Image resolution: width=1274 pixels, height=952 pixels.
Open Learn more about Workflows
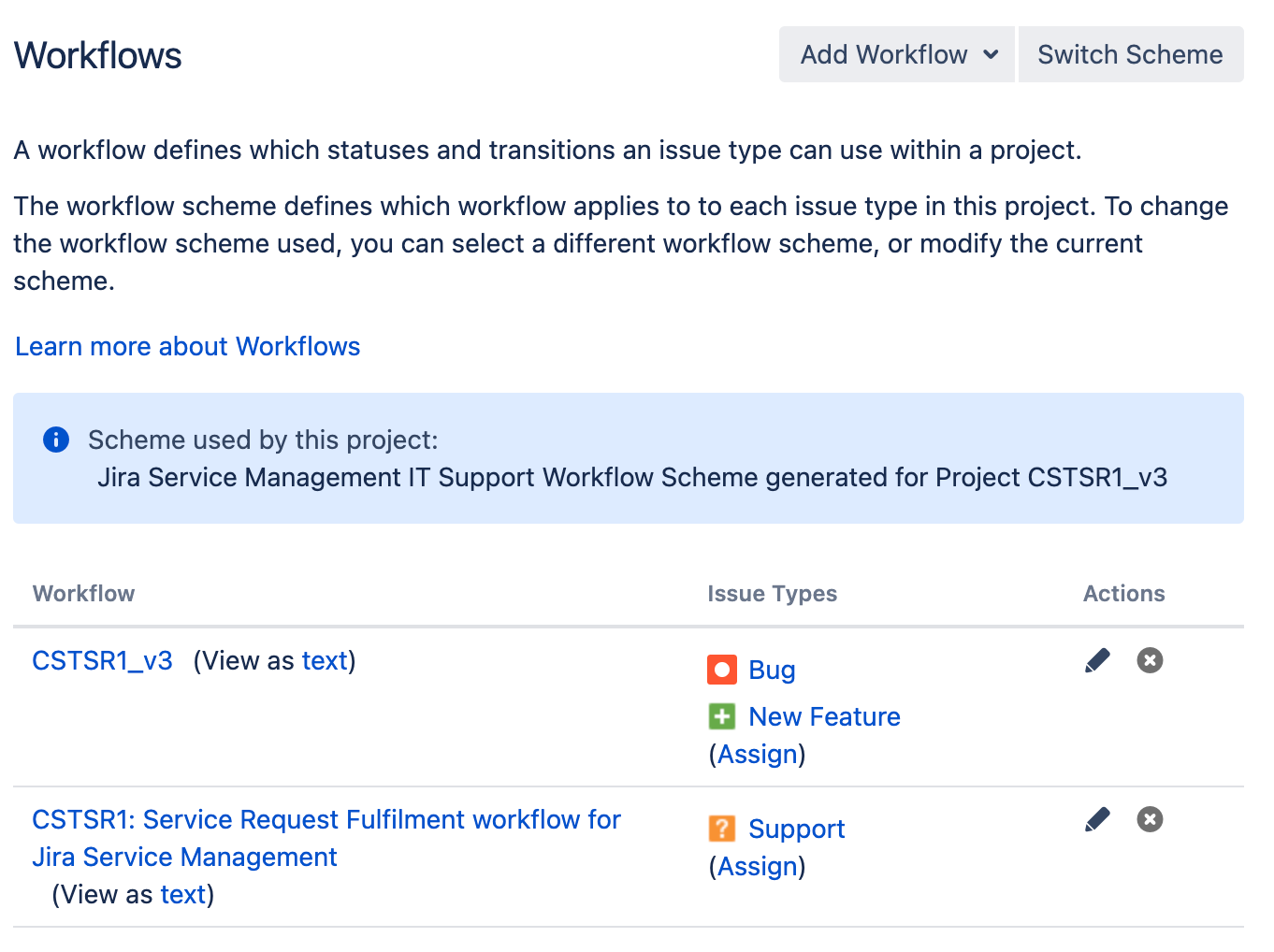[187, 346]
